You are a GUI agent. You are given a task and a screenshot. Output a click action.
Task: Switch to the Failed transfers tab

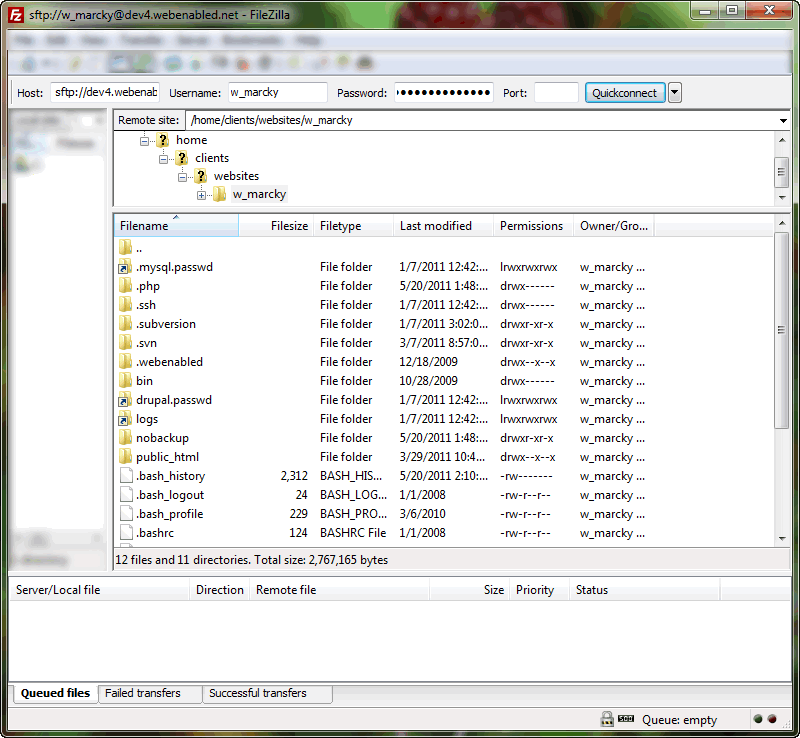[x=150, y=693]
